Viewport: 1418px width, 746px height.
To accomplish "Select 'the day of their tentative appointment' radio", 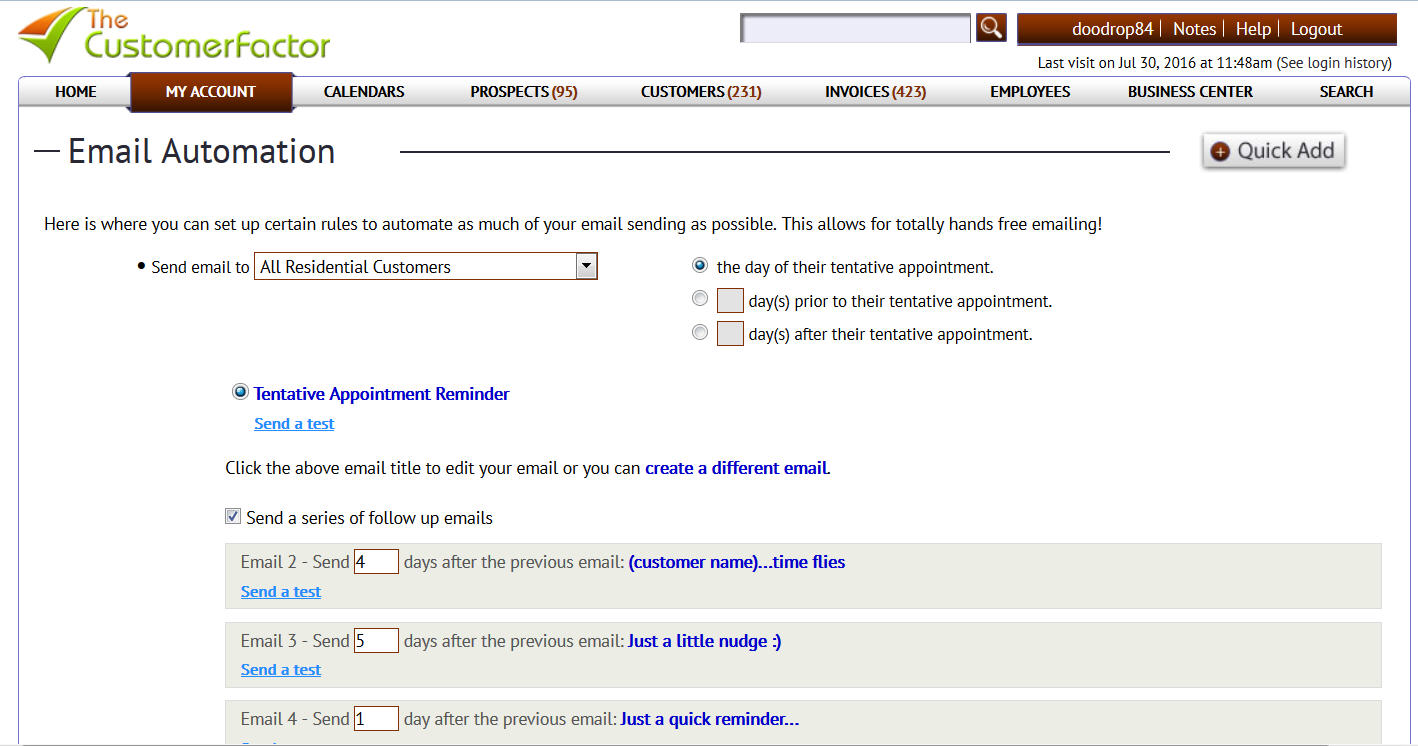I will click(700, 266).
